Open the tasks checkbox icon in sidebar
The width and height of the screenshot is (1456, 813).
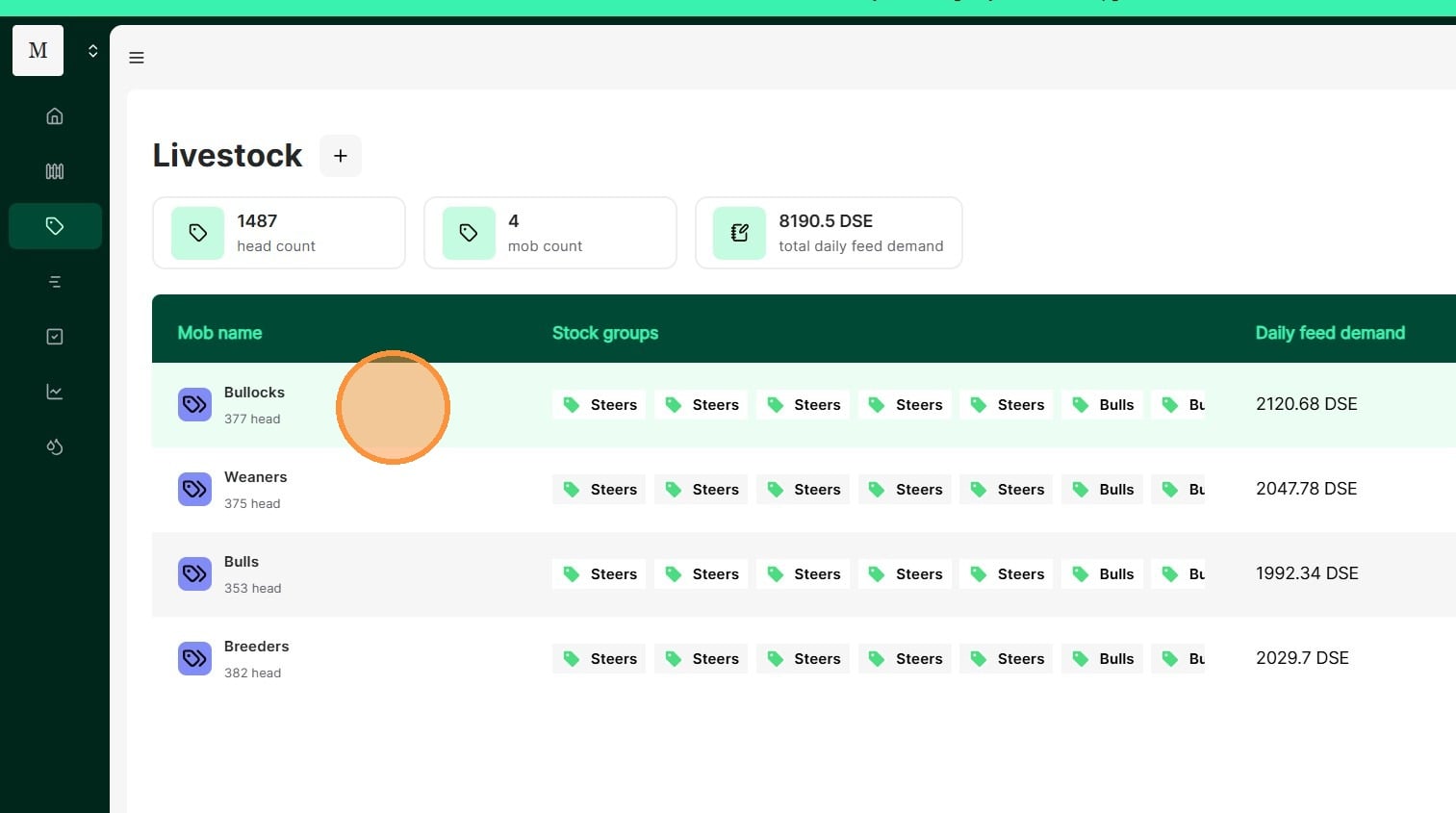[x=55, y=337]
